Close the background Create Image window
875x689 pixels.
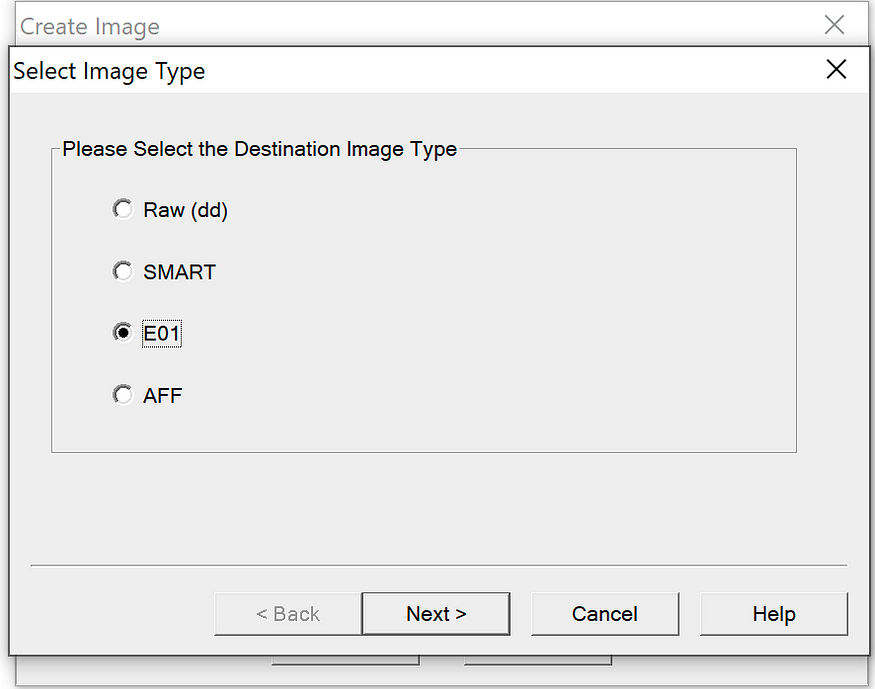(834, 25)
